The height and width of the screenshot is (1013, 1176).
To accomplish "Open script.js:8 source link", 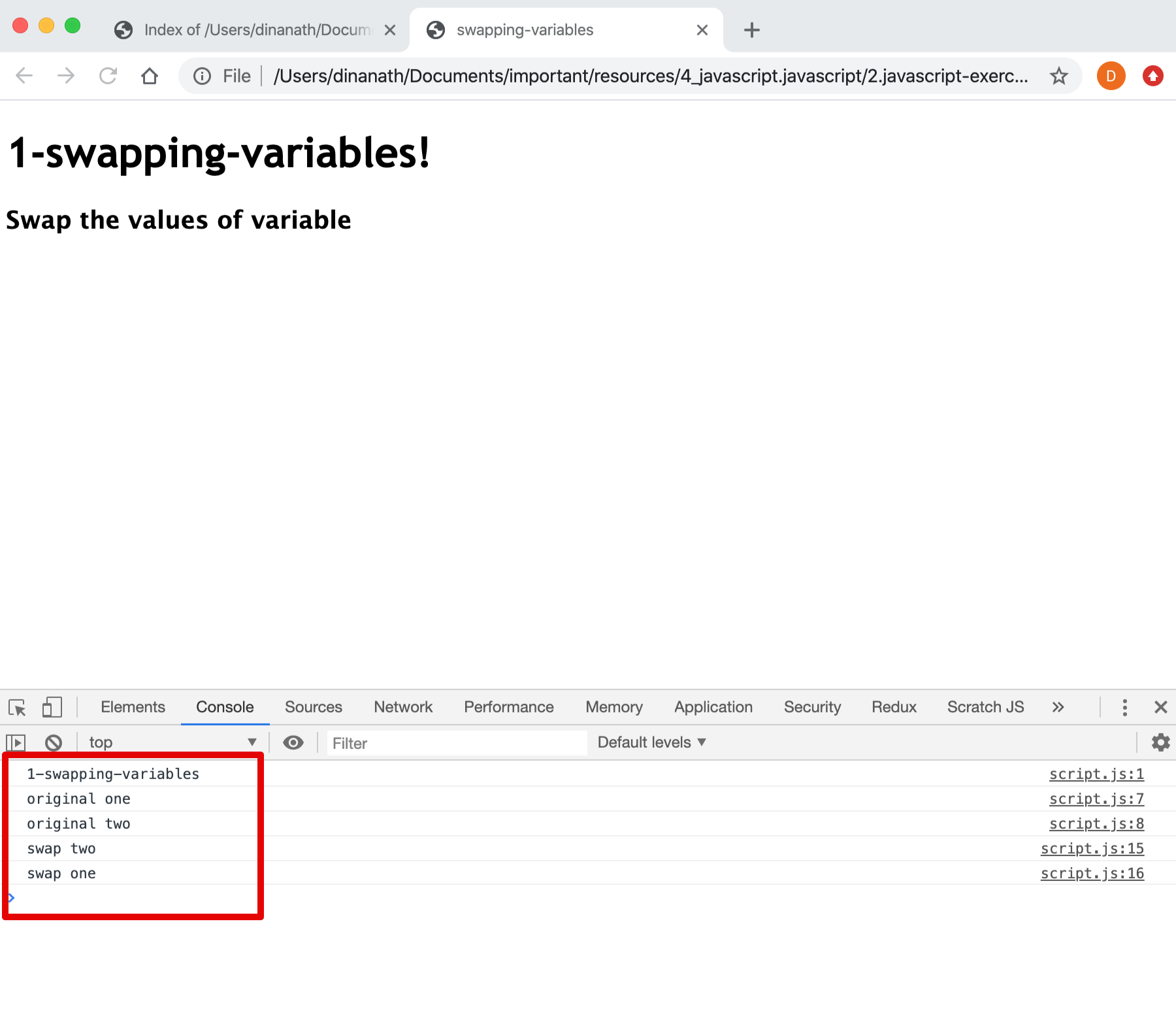I will [1096, 823].
